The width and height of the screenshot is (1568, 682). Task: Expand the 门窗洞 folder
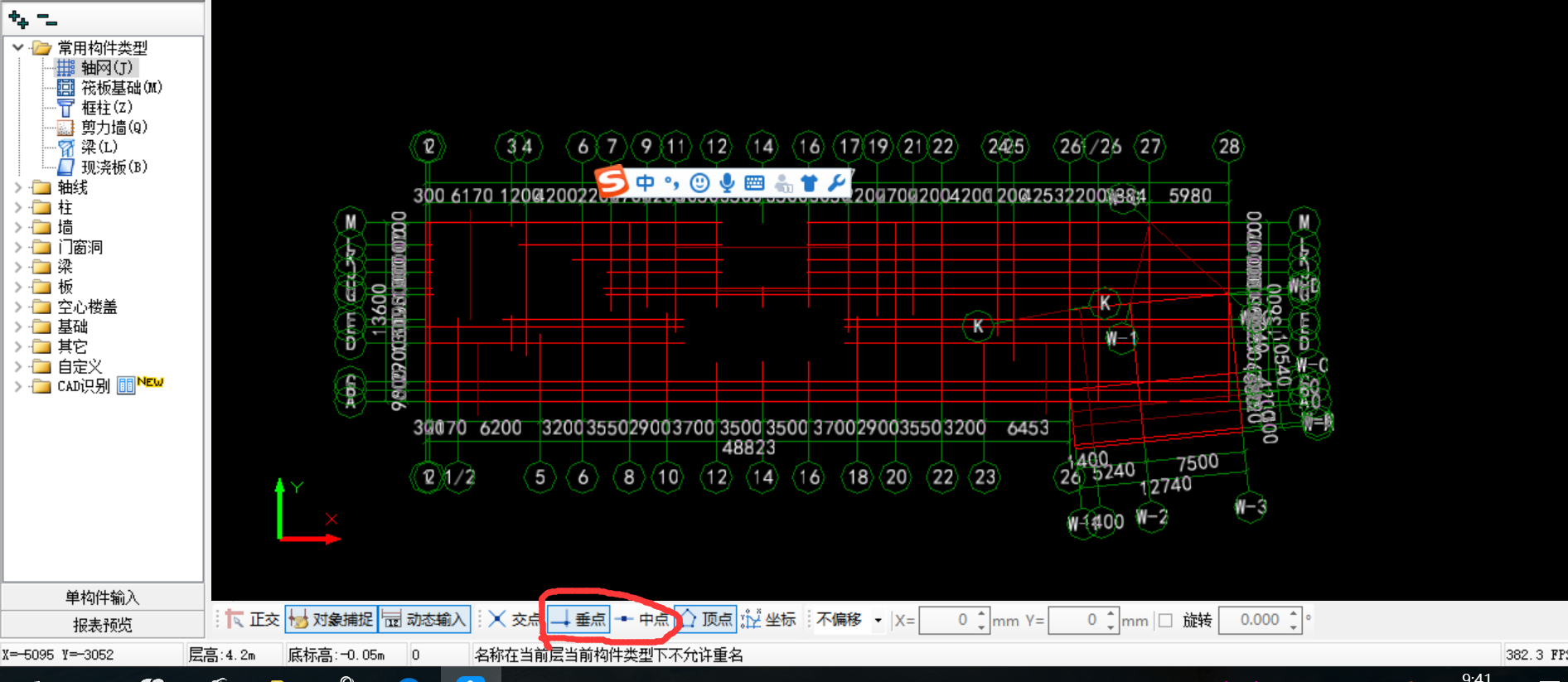click(18, 247)
